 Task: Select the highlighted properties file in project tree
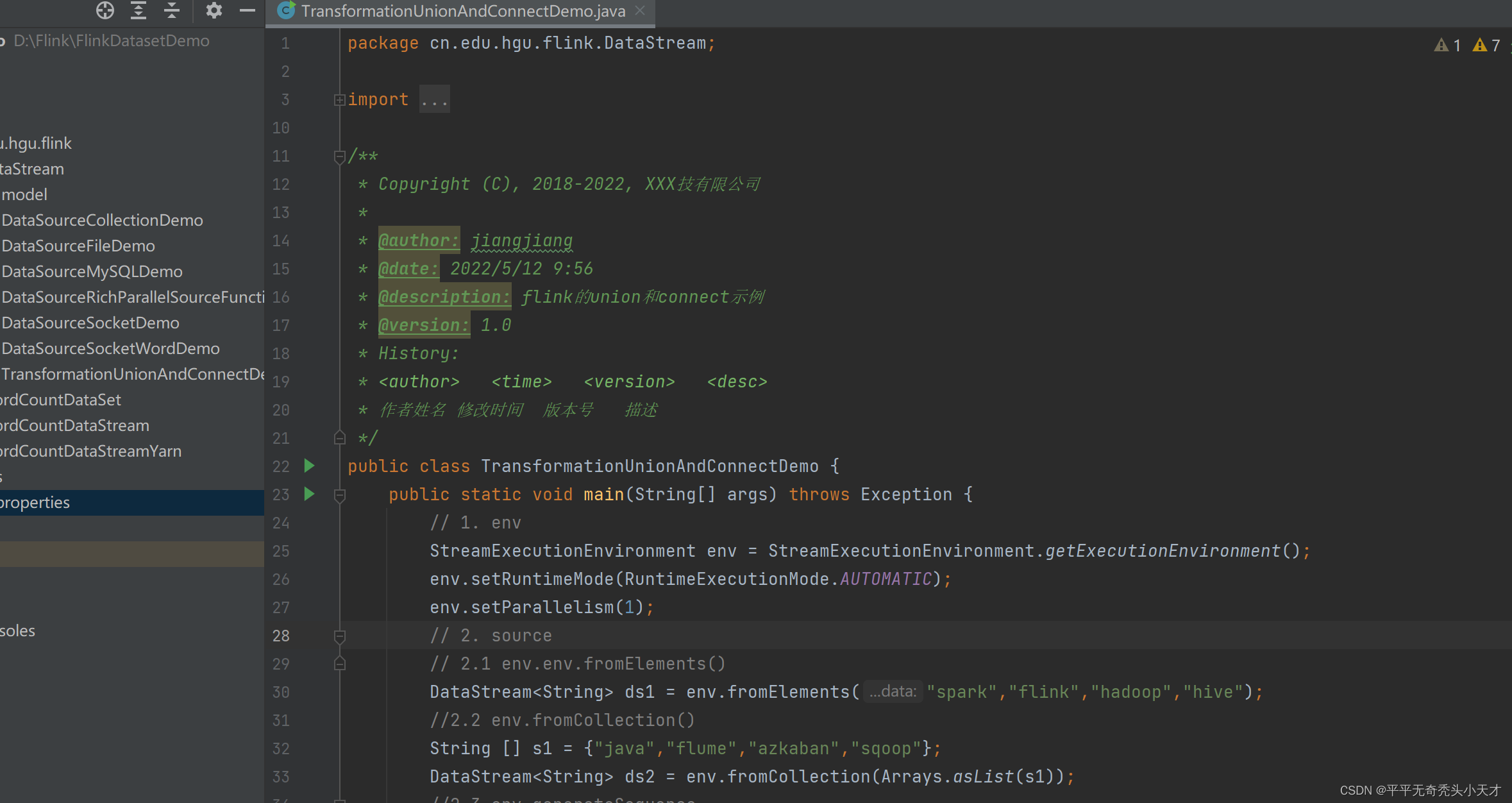coord(36,502)
